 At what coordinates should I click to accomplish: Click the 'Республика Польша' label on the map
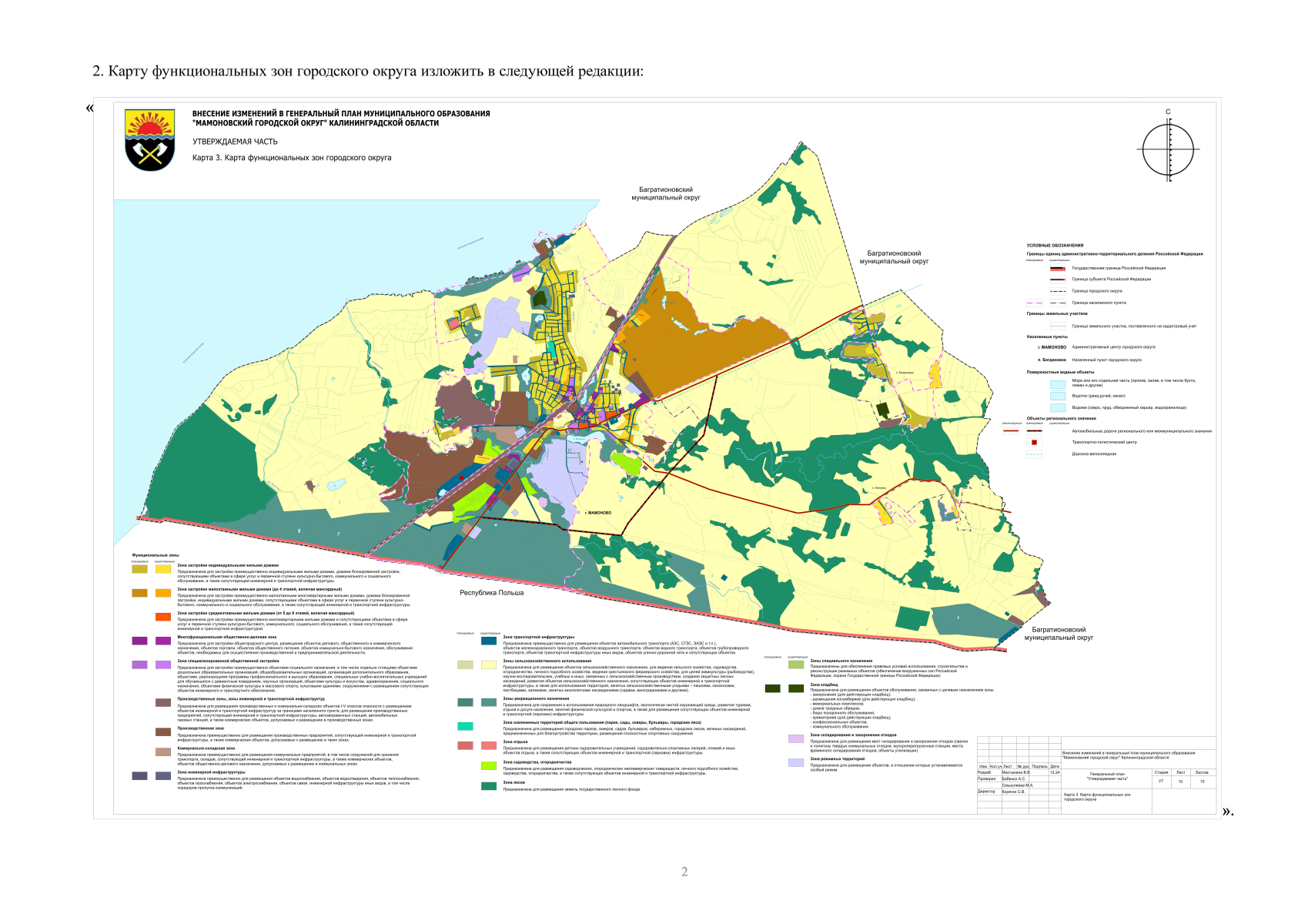(491, 593)
